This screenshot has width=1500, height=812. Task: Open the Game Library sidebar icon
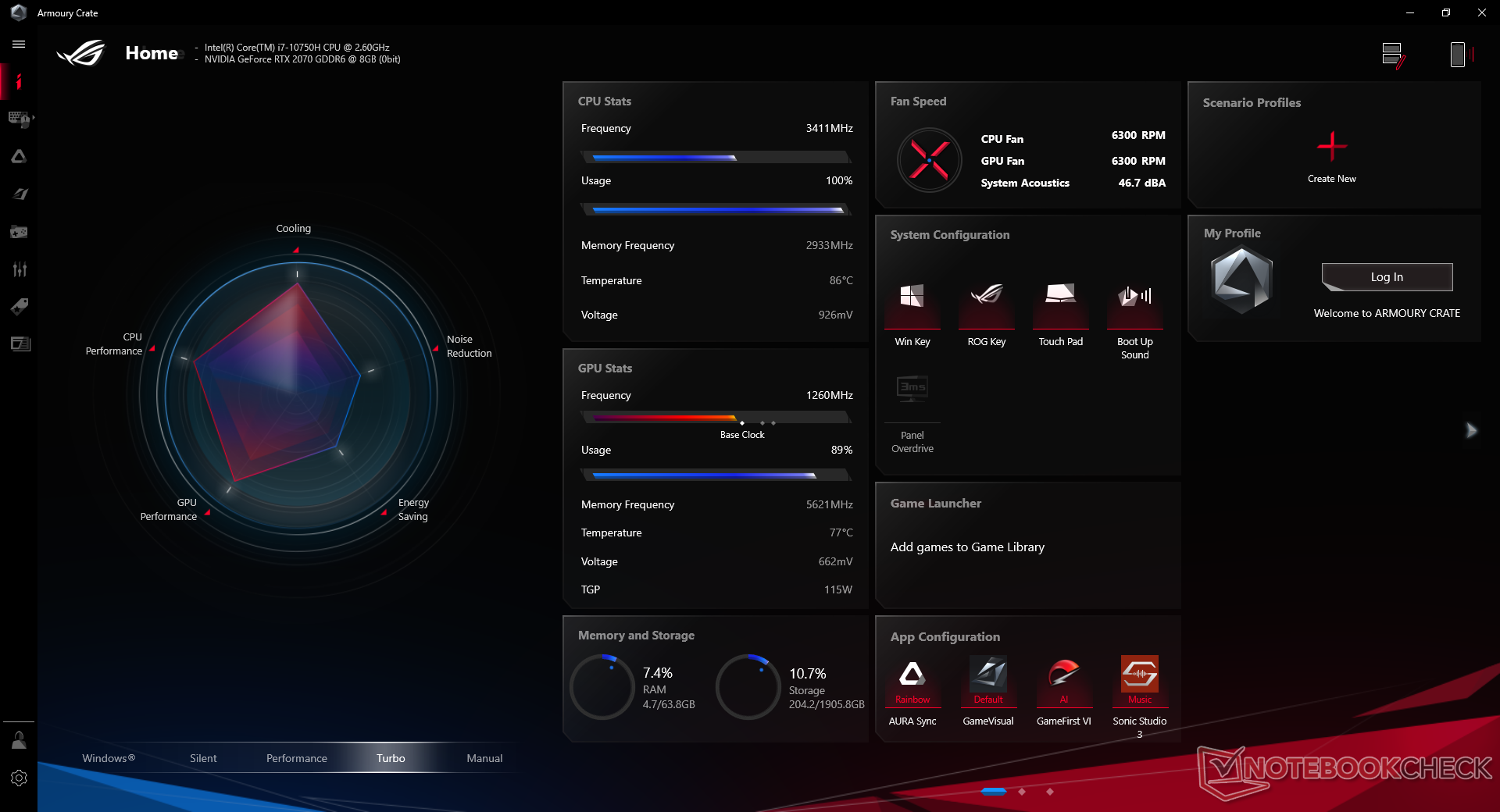coord(19,232)
